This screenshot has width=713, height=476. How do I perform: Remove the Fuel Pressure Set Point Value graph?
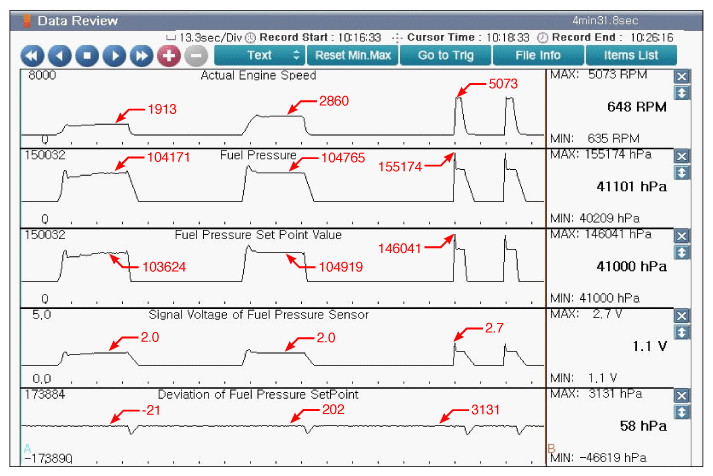pyautogui.click(x=682, y=236)
